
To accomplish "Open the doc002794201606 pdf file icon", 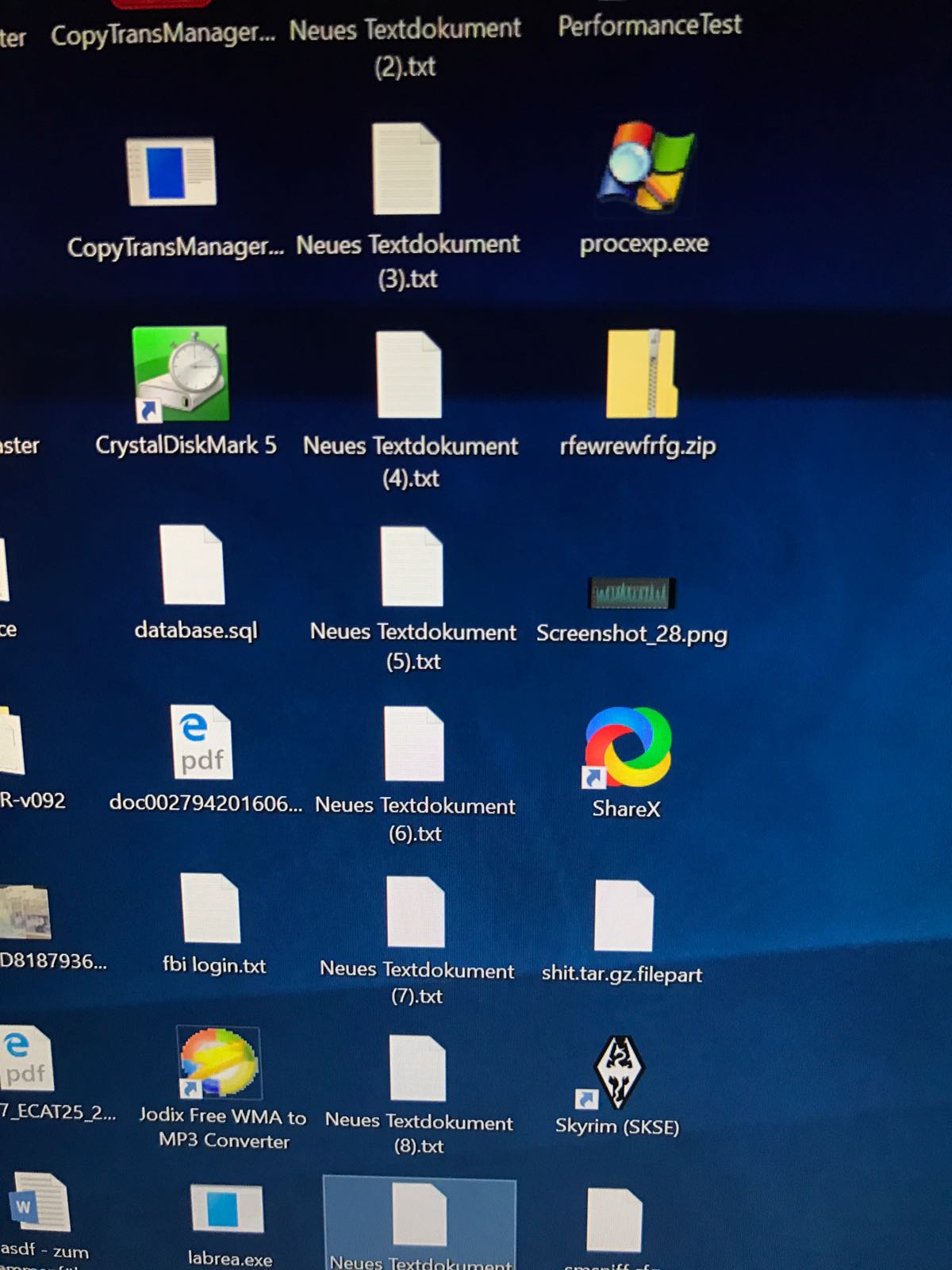I will pyautogui.click(x=202, y=742).
